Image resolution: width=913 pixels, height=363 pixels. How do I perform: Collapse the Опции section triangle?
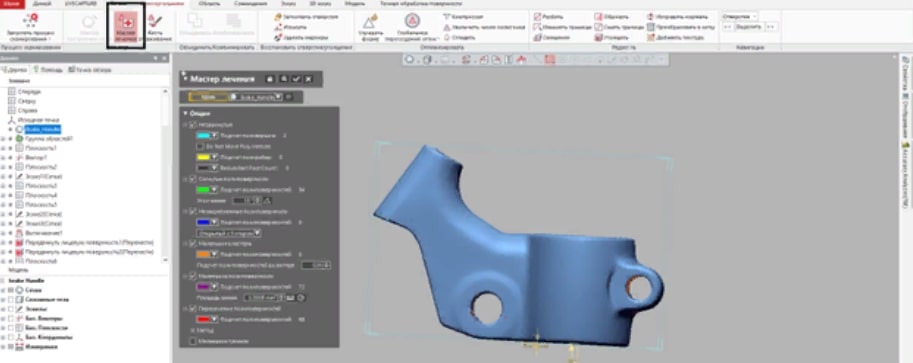coord(185,114)
